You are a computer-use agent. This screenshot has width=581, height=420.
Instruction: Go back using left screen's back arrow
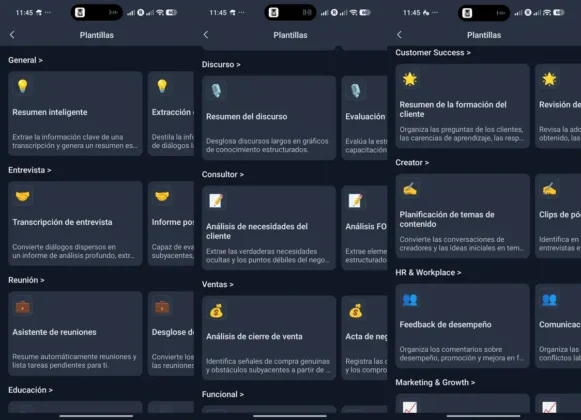pos(12,35)
